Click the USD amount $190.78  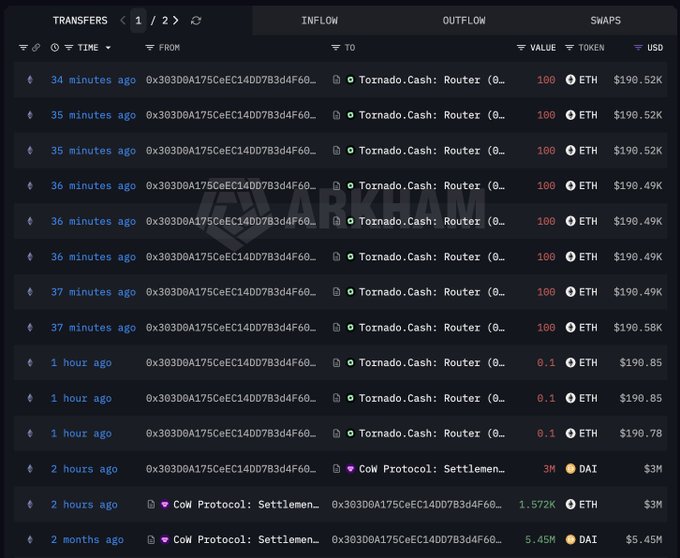641,433
